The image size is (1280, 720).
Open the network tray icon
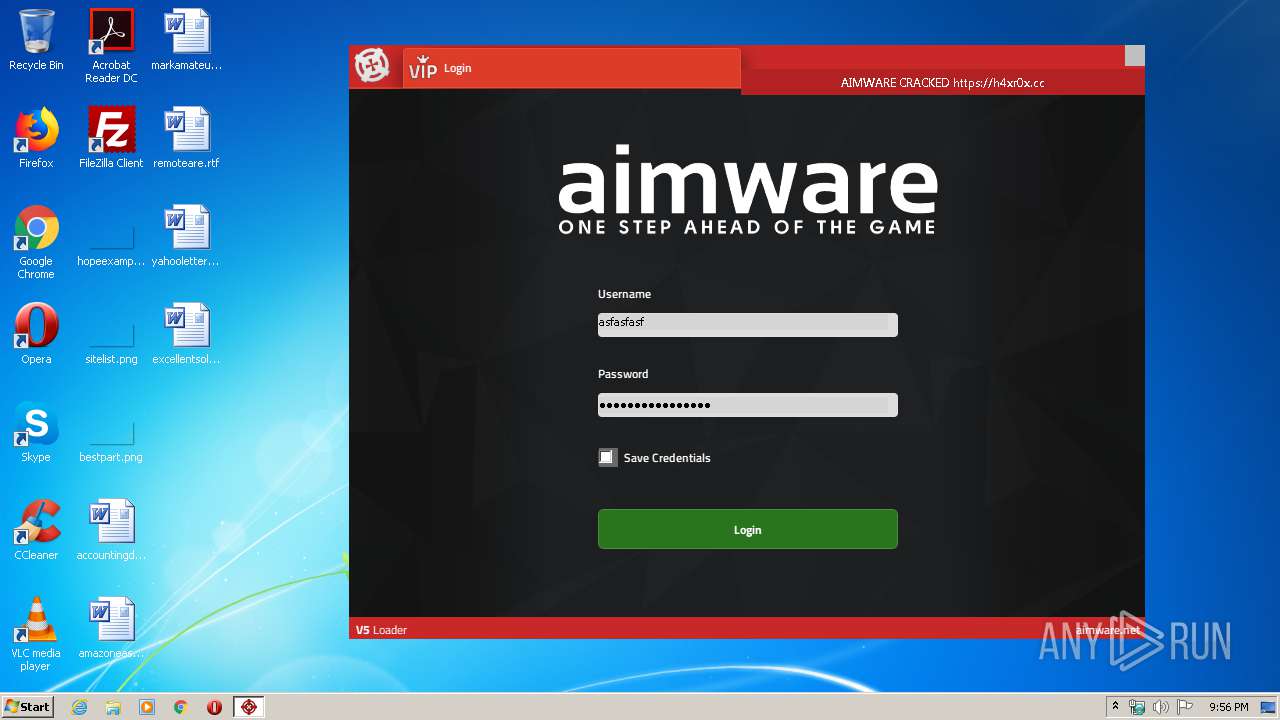1137,707
